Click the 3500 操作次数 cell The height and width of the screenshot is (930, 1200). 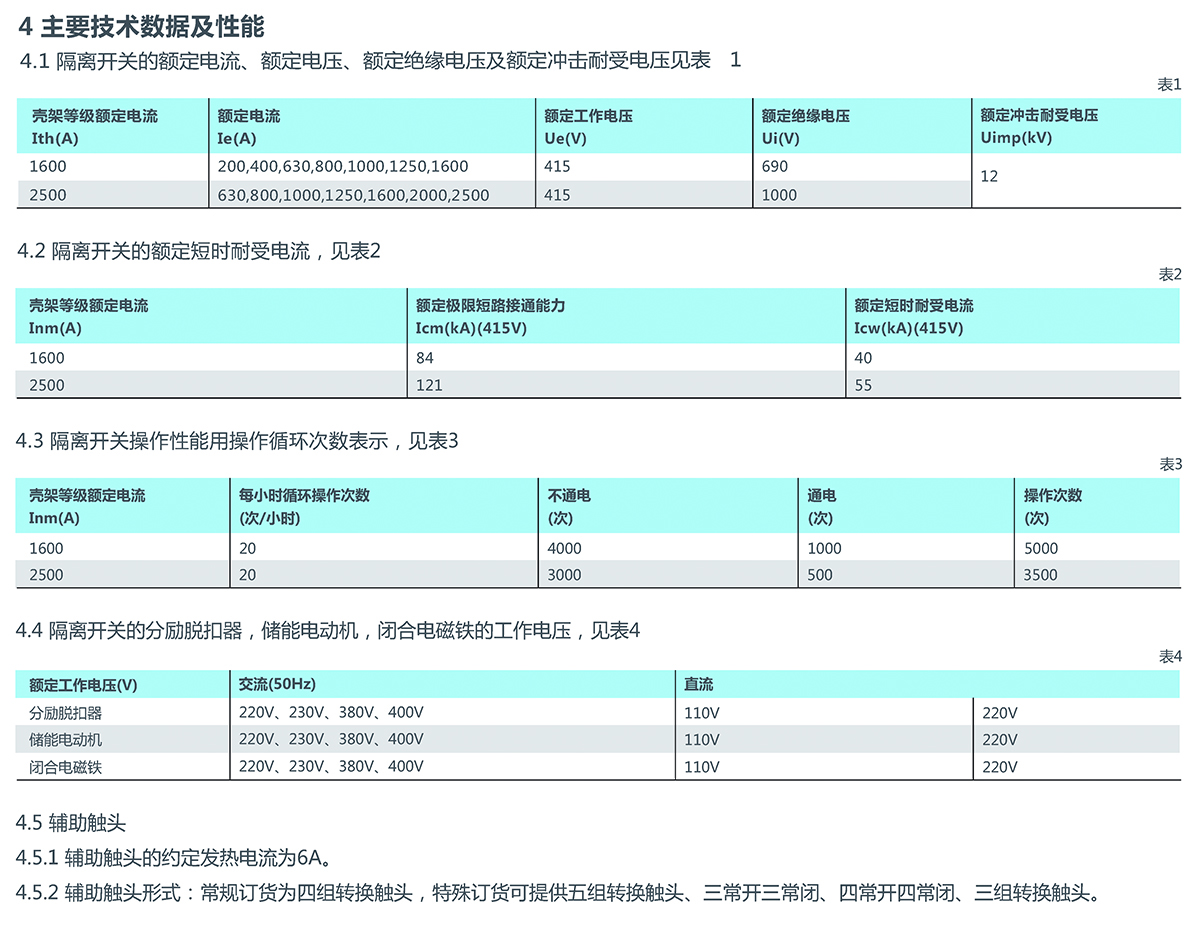(x=1041, y=575)
